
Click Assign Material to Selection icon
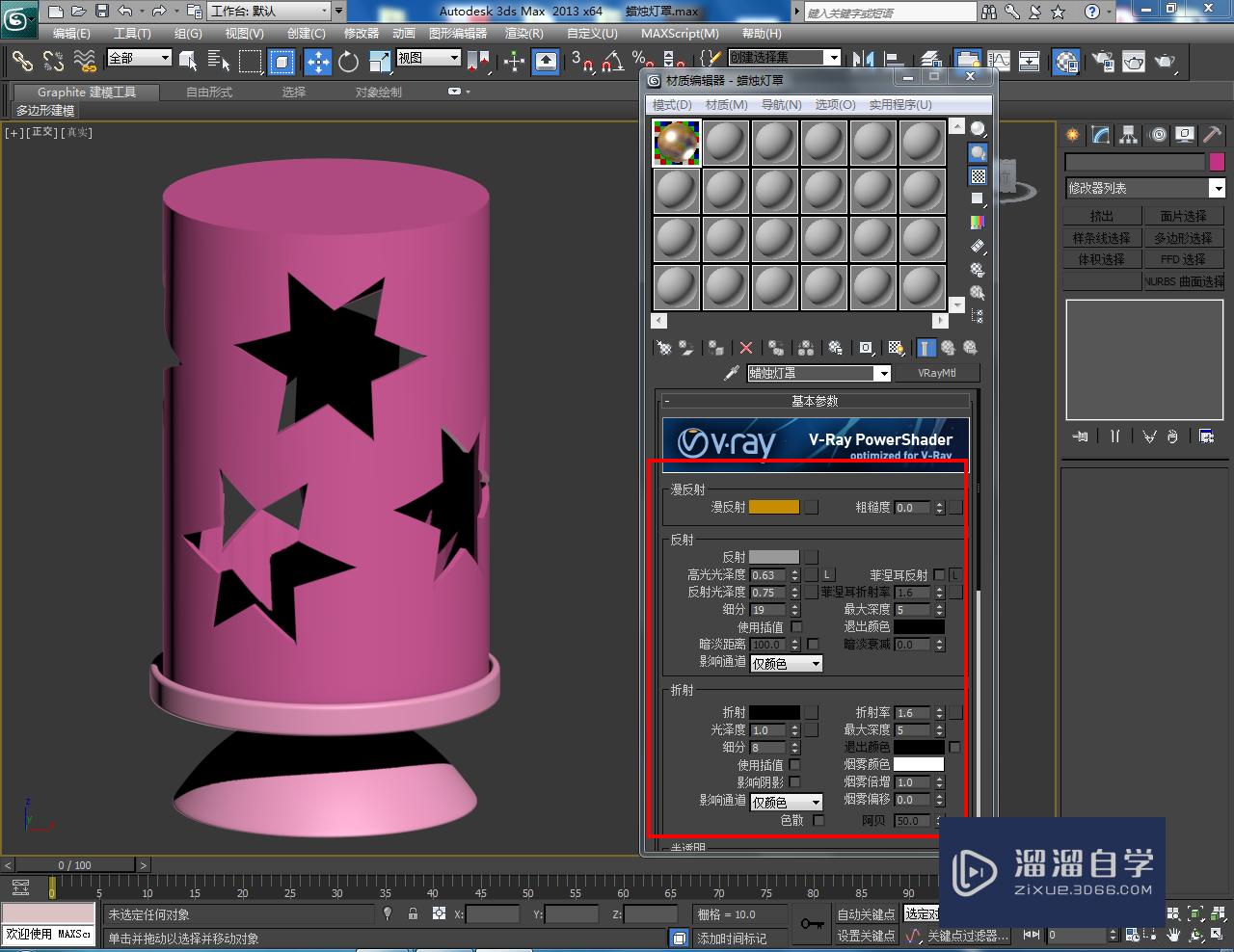pyautogui.click(x=715, y=348)
